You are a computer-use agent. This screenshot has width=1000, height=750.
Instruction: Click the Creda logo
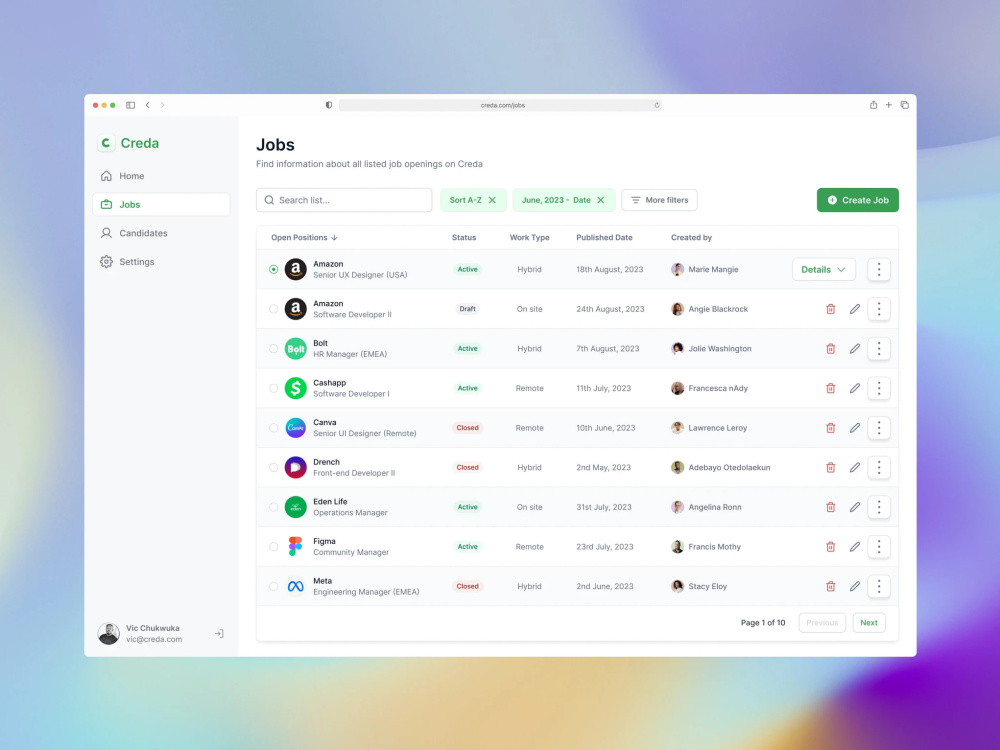pyautogui.click(x=129, y=143)
